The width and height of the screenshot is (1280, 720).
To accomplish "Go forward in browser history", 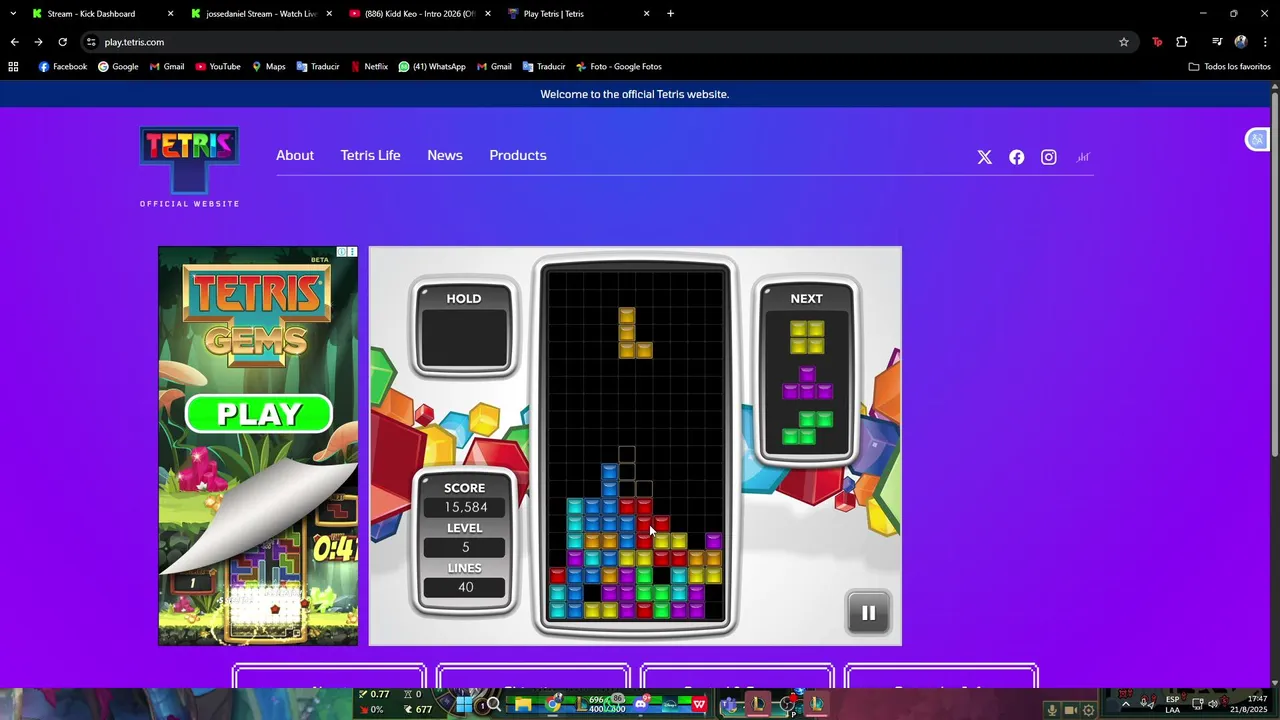I will click(38, 42).
